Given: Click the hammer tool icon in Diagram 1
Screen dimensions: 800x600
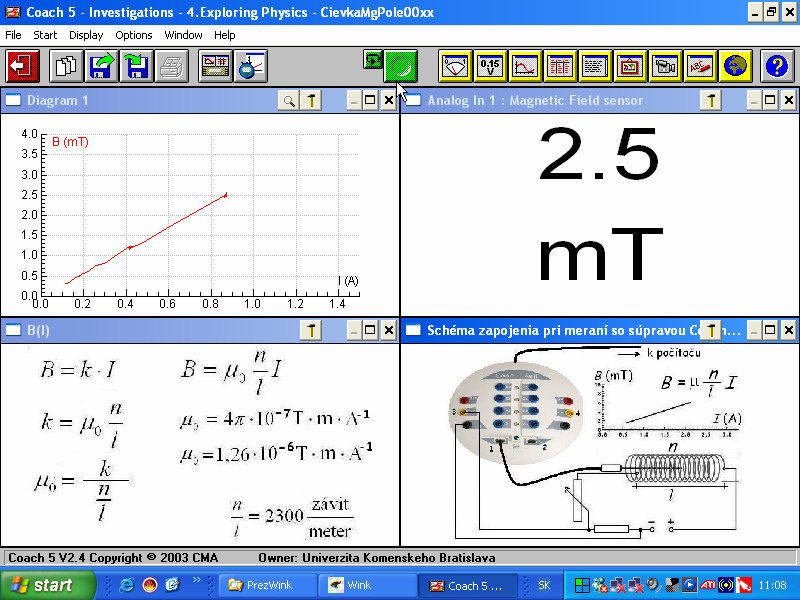Looking at the screenshot, I should [311, 101].
